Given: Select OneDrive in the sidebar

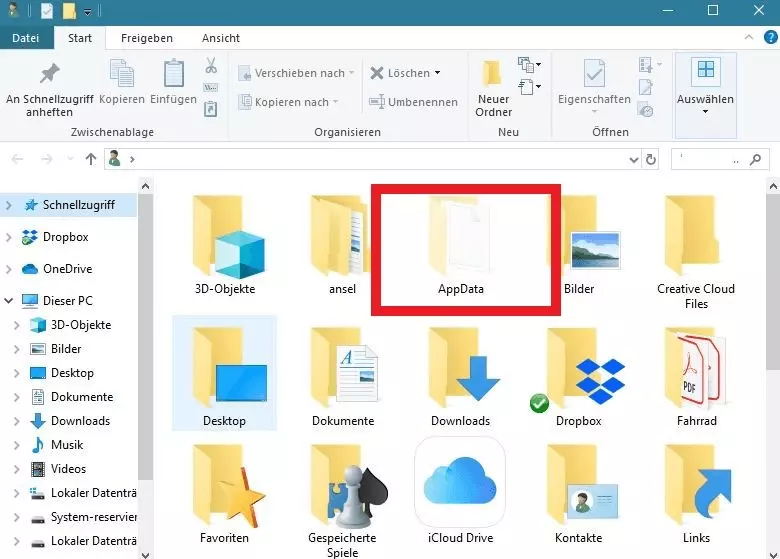Looking at the screenshot, I should [67, 269].
